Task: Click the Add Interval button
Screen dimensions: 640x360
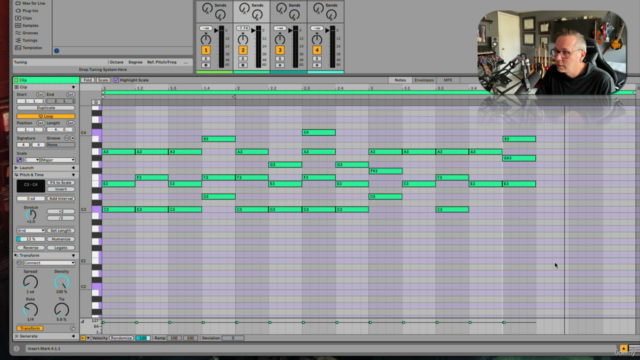Action: click(x=61, y=198)
